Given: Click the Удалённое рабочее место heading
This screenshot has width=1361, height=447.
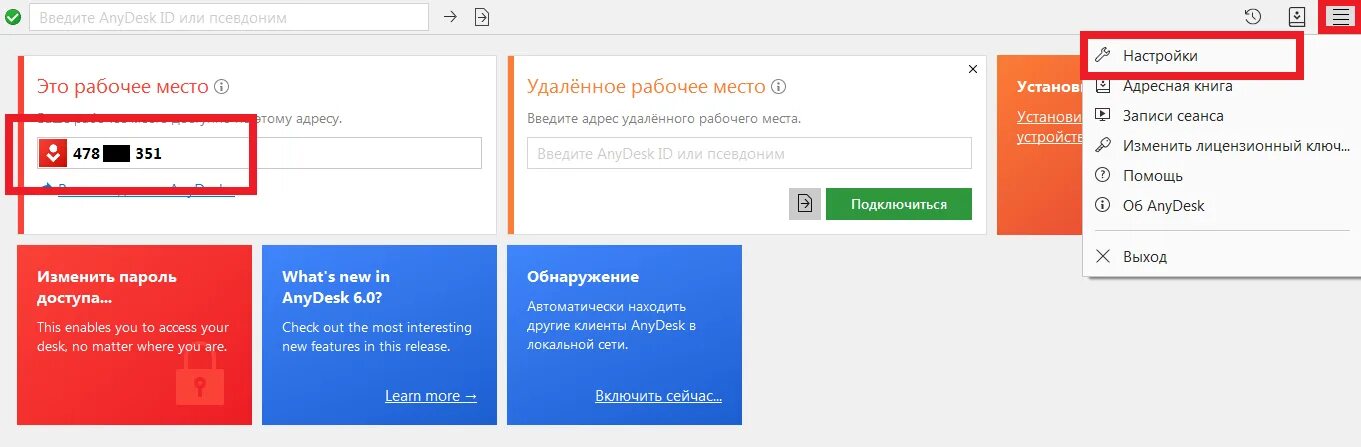Looking at the screenshot, I should point(646,87).
